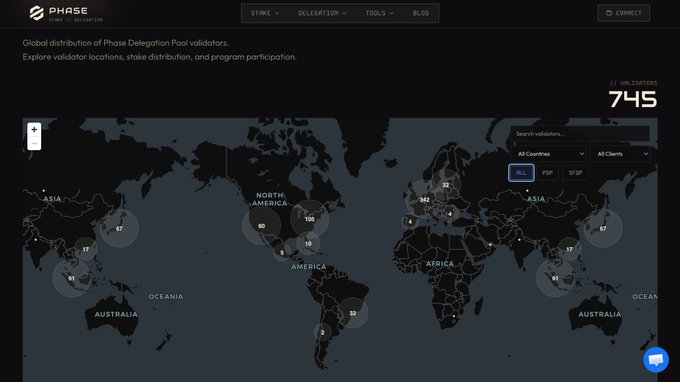Go to the BLOG page

pos(421,13)
